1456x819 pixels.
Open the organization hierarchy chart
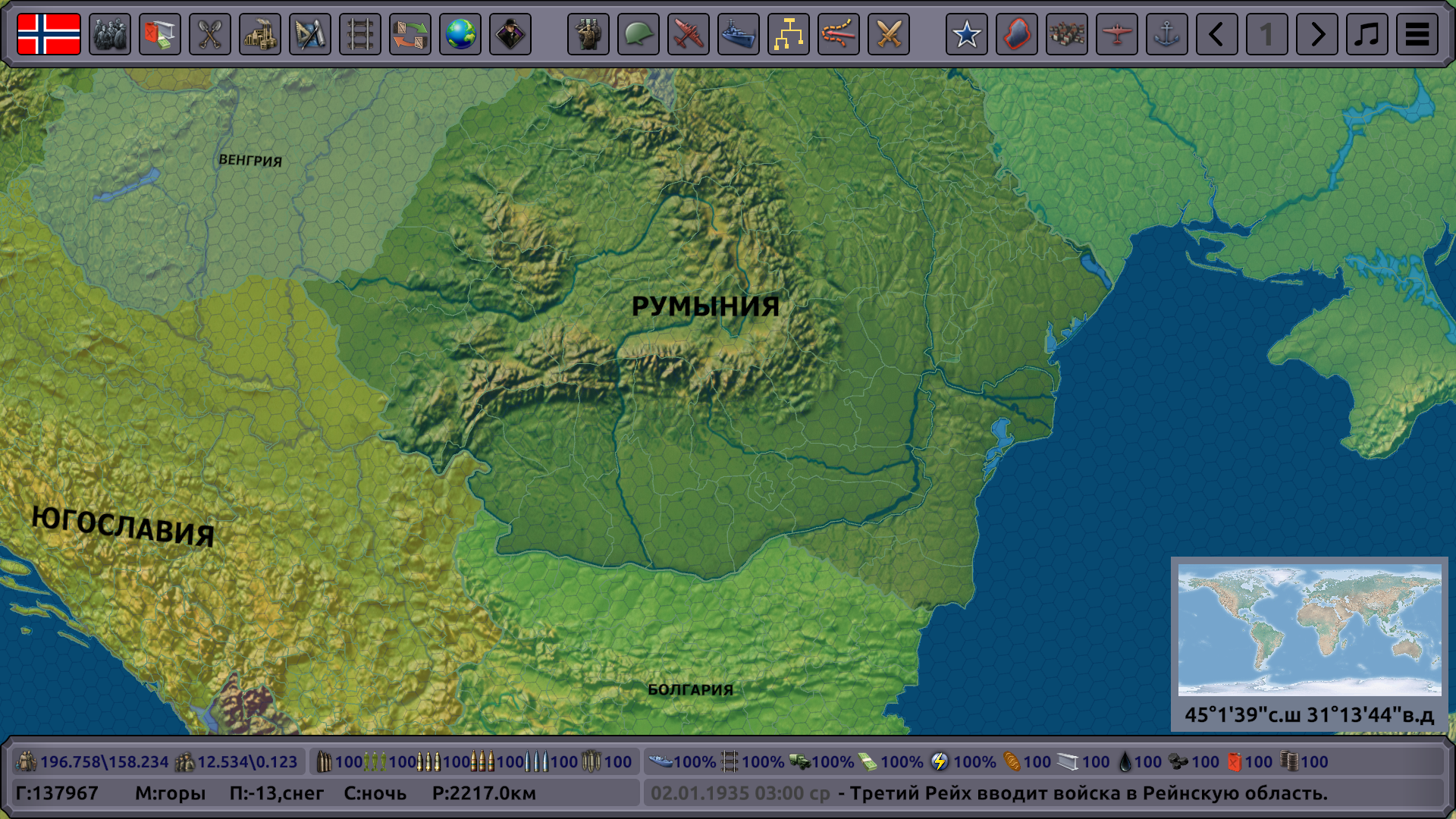tap(788, 34)
